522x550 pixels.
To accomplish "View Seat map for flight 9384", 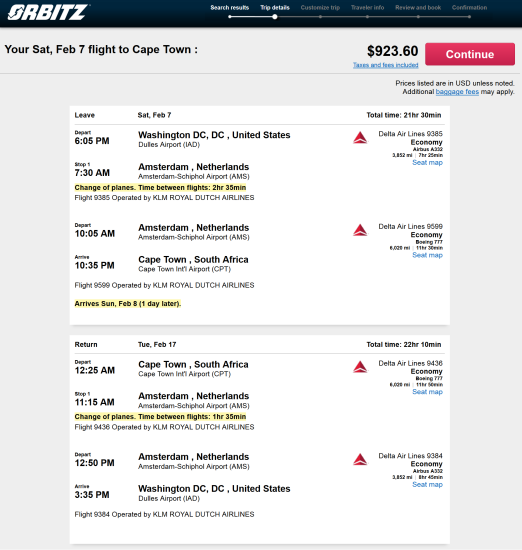I will (427, 484).
